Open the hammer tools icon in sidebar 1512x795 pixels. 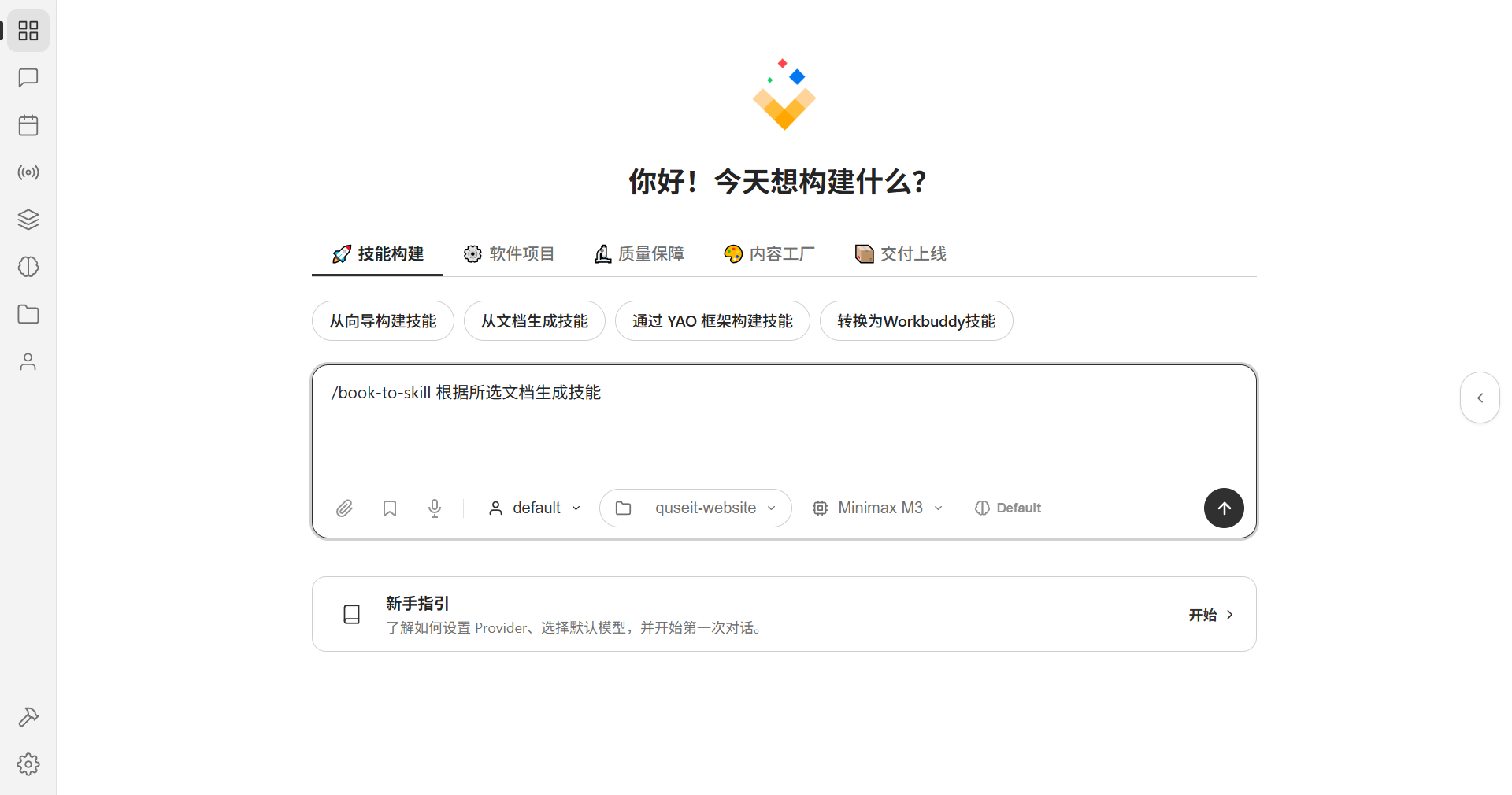pyautogui.click(x=28, y=717)
